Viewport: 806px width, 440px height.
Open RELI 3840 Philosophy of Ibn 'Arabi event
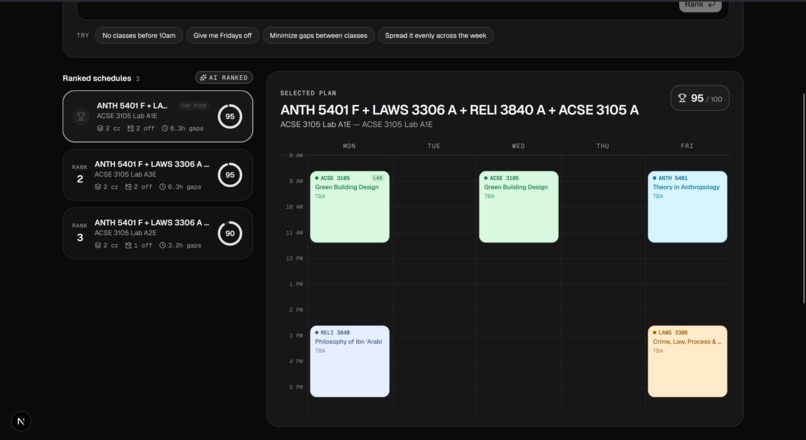(350, 361)
